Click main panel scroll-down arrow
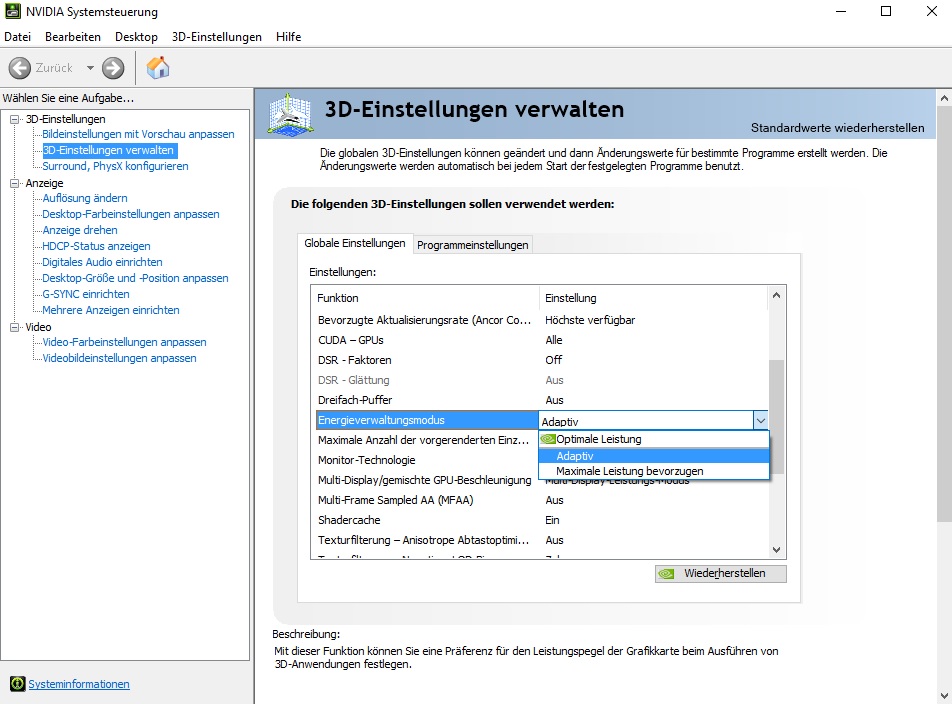The image size is (952, 704). click(944, 696)
